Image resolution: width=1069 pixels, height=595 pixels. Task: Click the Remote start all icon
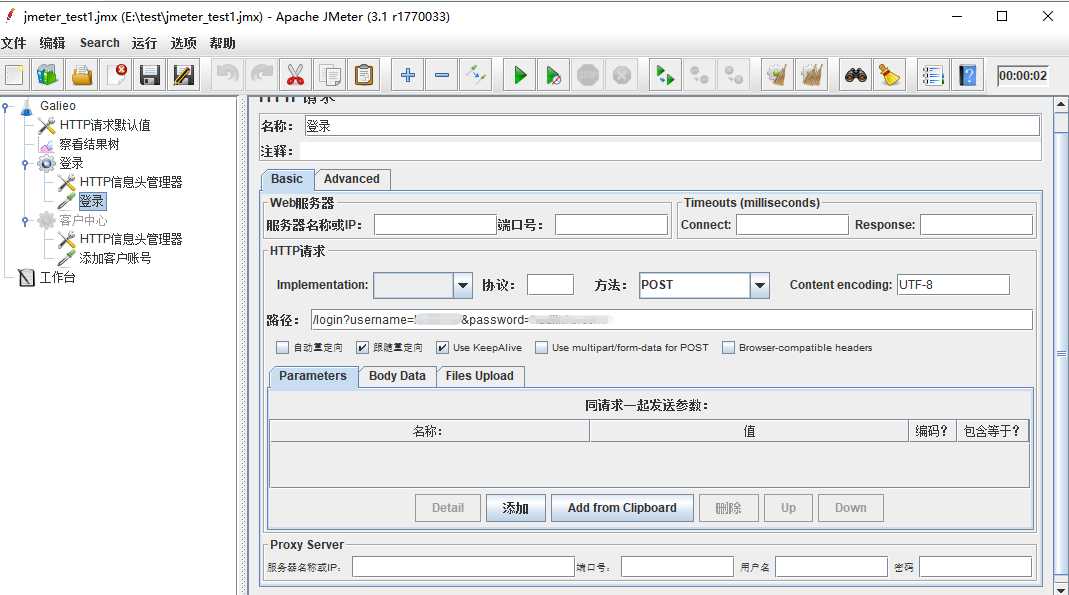[x=665, y=75]
